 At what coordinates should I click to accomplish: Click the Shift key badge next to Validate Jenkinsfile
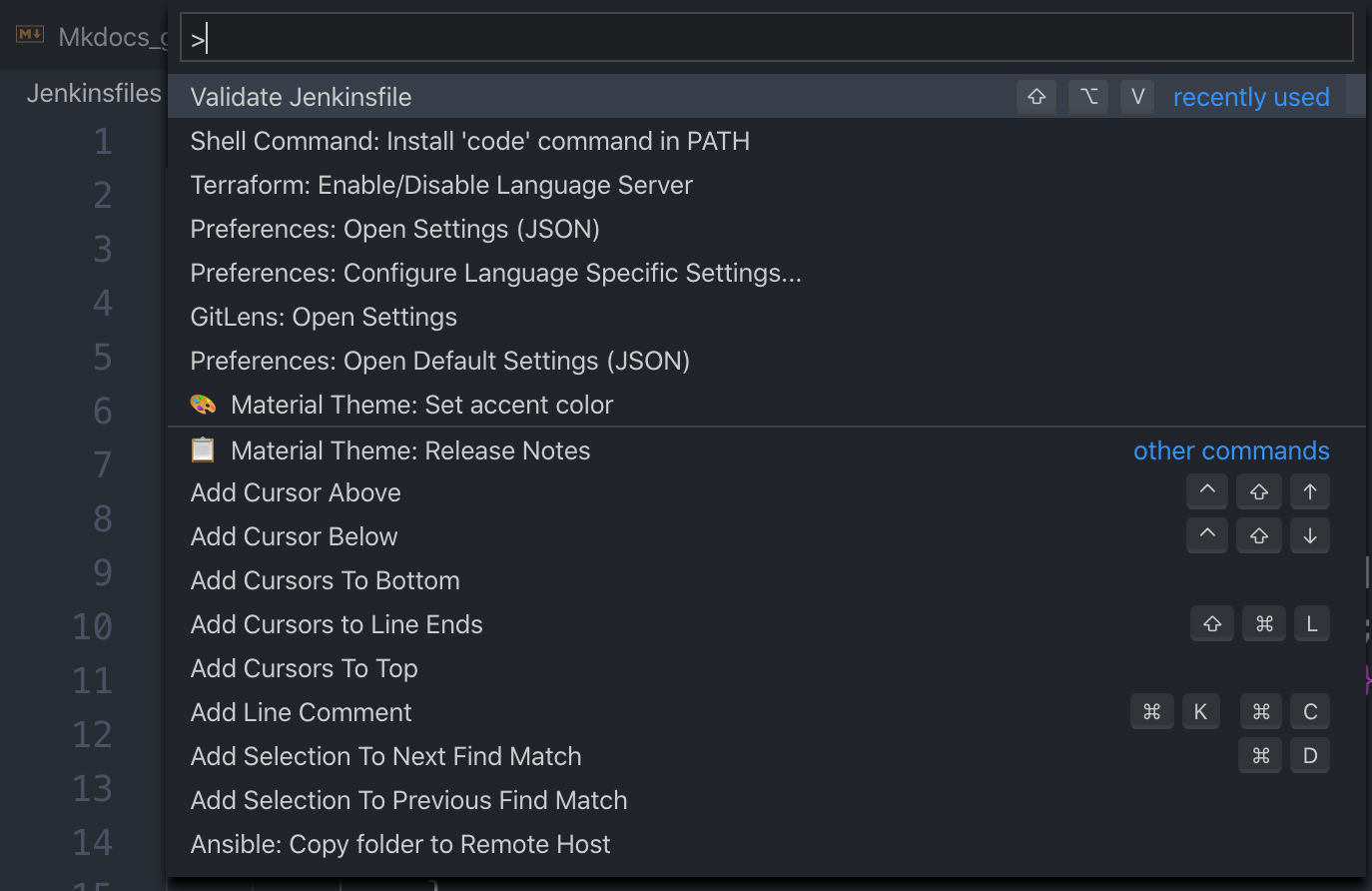(x=1035, y=96)
